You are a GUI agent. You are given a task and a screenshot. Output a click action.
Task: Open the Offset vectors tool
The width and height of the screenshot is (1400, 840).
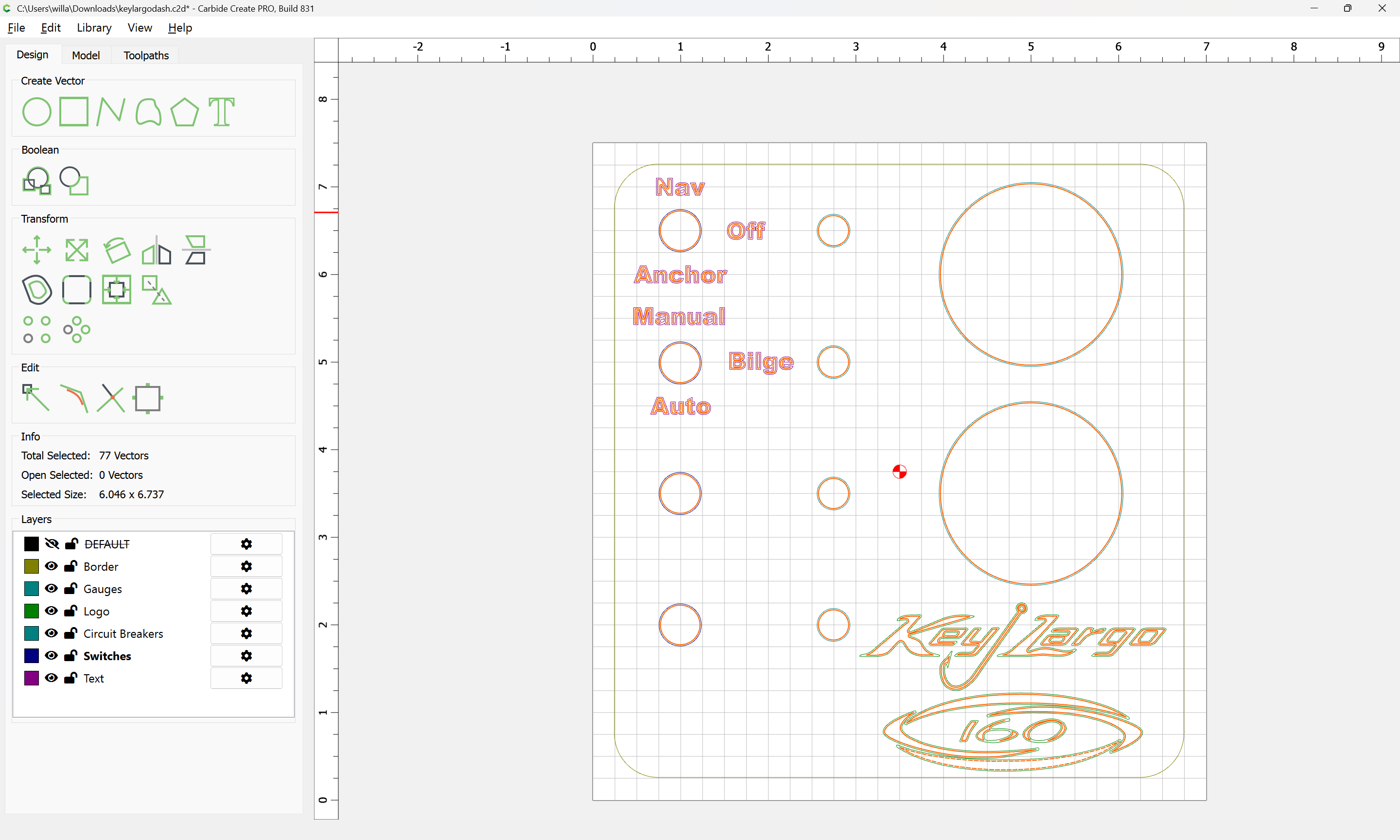(x=37, y=289)
